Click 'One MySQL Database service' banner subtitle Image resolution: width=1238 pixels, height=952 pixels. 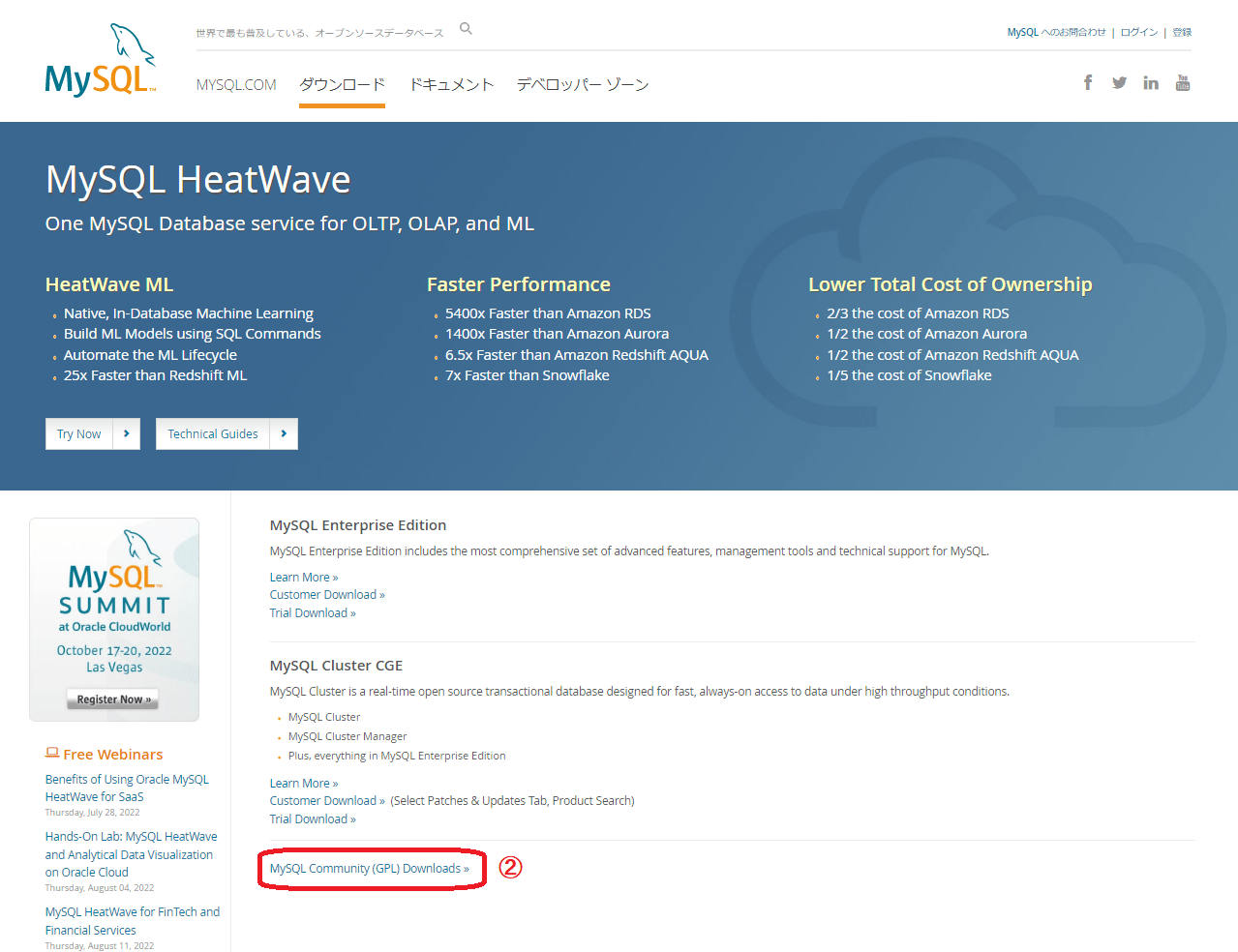289,223
